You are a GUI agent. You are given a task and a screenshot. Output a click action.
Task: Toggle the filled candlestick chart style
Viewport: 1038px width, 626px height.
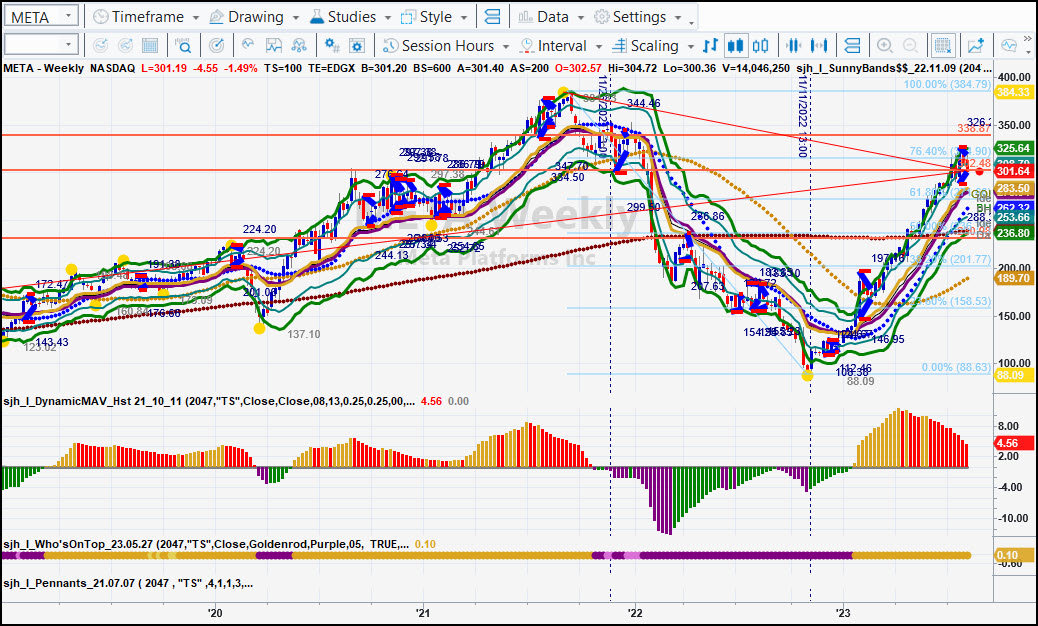click(x=735, y=46)
